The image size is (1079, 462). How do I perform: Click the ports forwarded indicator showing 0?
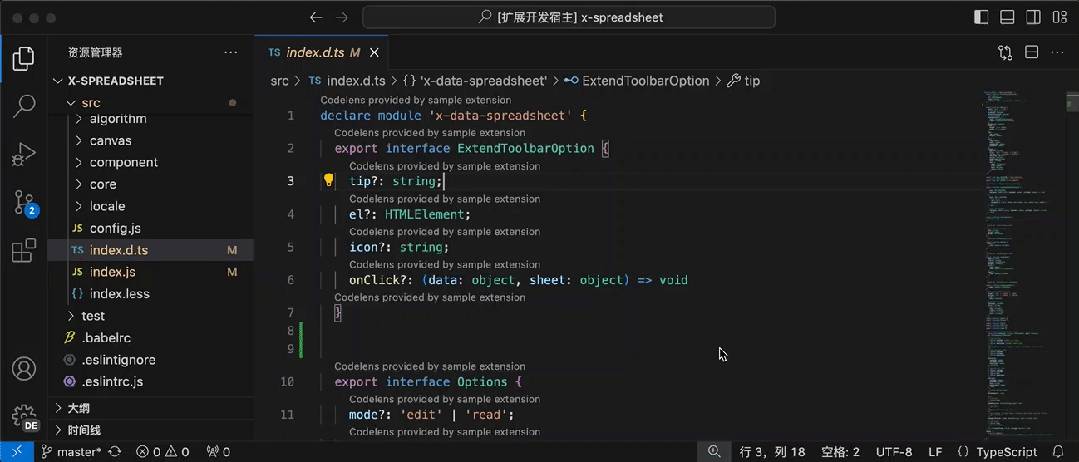(x=217, y=452)
